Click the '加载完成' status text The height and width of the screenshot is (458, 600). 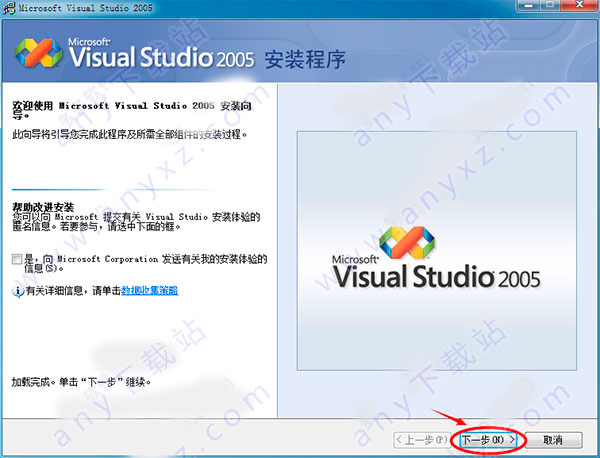coord(81,382)
